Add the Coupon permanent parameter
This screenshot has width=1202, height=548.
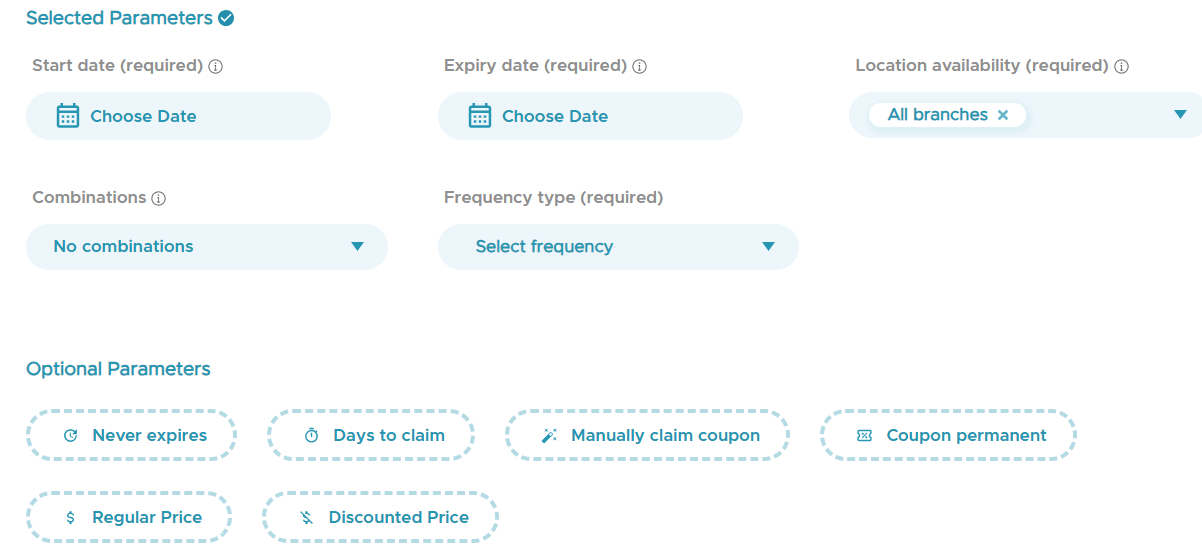[948, 435]
